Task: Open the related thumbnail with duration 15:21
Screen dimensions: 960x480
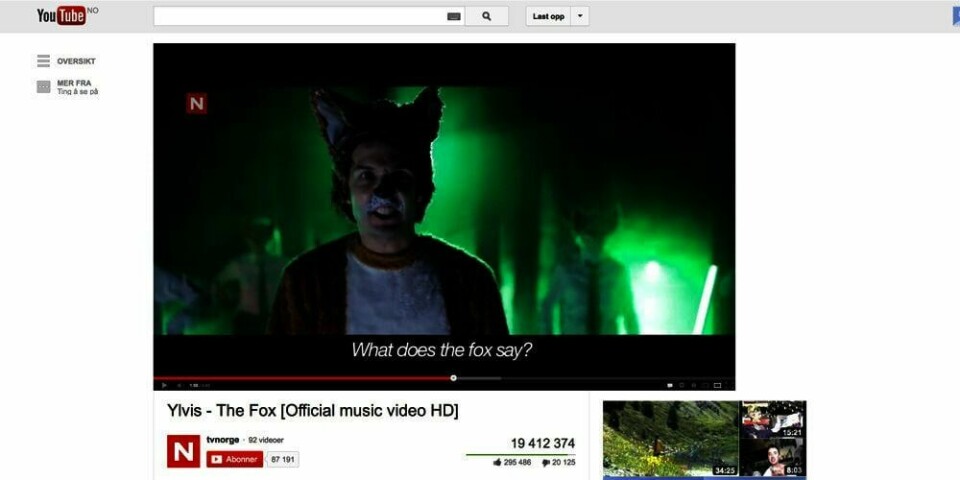Action: pyautogui.click(x=773, y=419)
